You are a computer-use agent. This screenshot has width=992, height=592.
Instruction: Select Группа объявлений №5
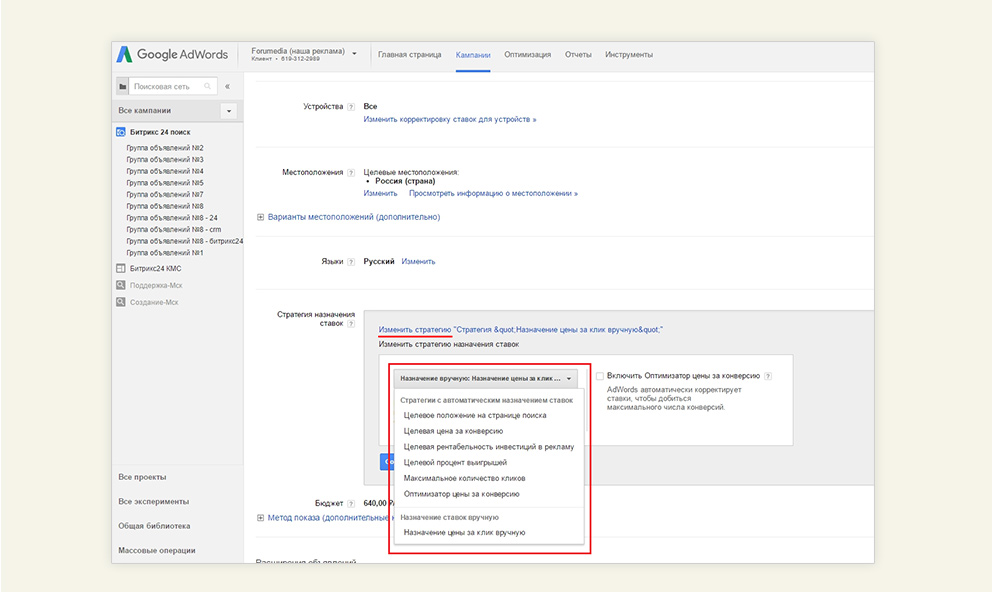165,183
